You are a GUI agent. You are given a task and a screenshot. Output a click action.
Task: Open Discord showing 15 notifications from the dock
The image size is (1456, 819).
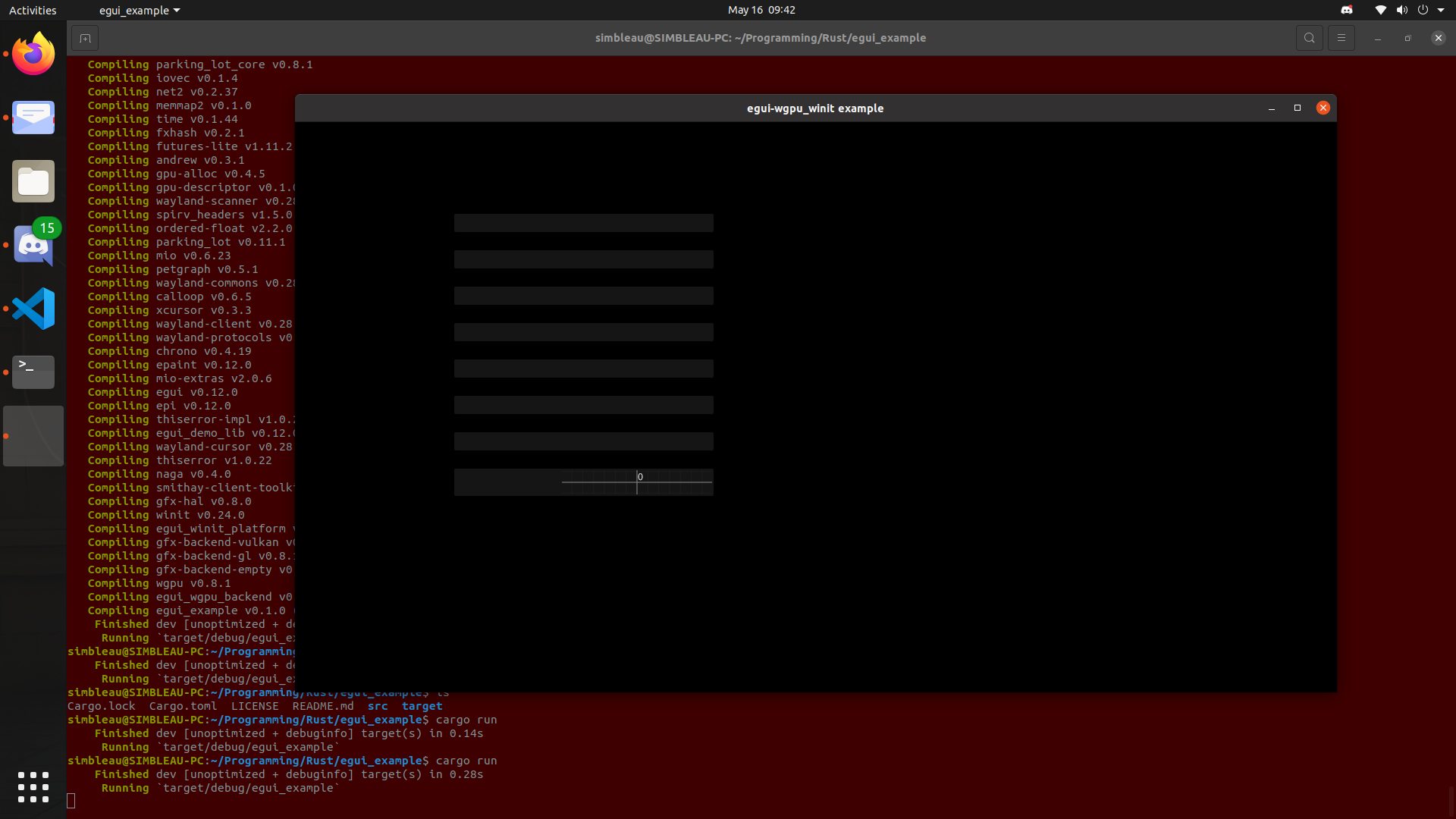click(x=33, y=244)
